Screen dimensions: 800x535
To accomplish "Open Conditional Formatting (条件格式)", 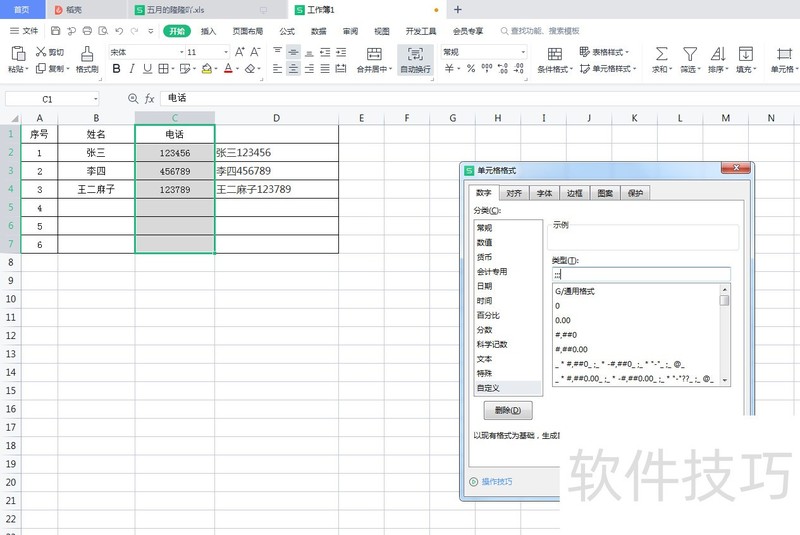I will click(x=555, y=60).
